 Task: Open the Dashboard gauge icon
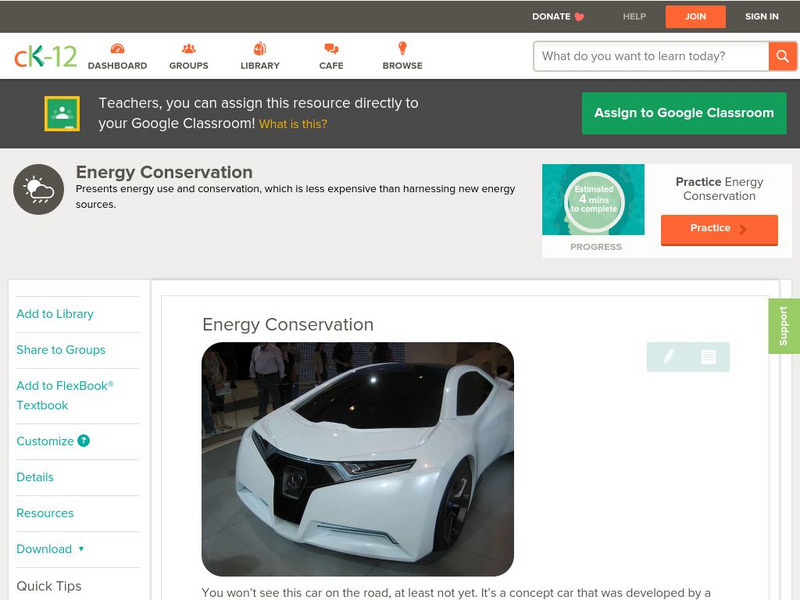(x=117, y=48)
